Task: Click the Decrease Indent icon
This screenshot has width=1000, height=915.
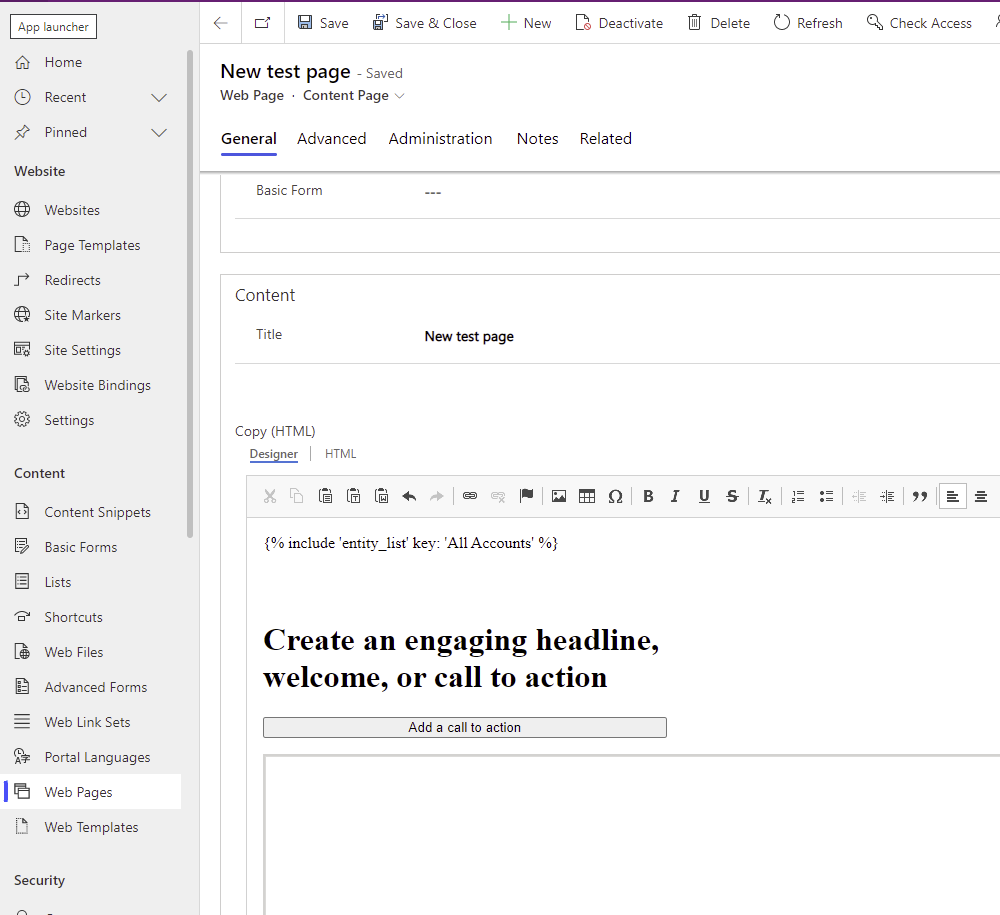Action: [859, 496]
